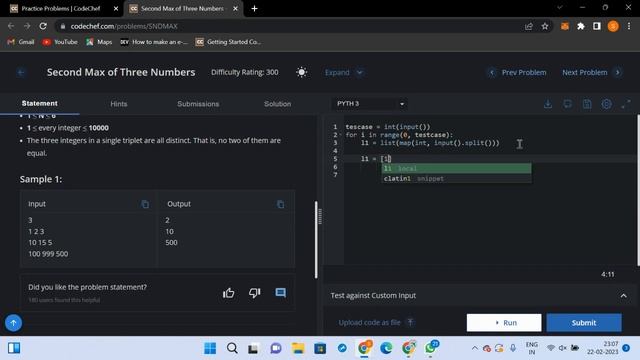Screen dimensions: 640x360
Task: Select the 'clatin1 snippet' autocomplete suggestion
Action: pos(456,178)
